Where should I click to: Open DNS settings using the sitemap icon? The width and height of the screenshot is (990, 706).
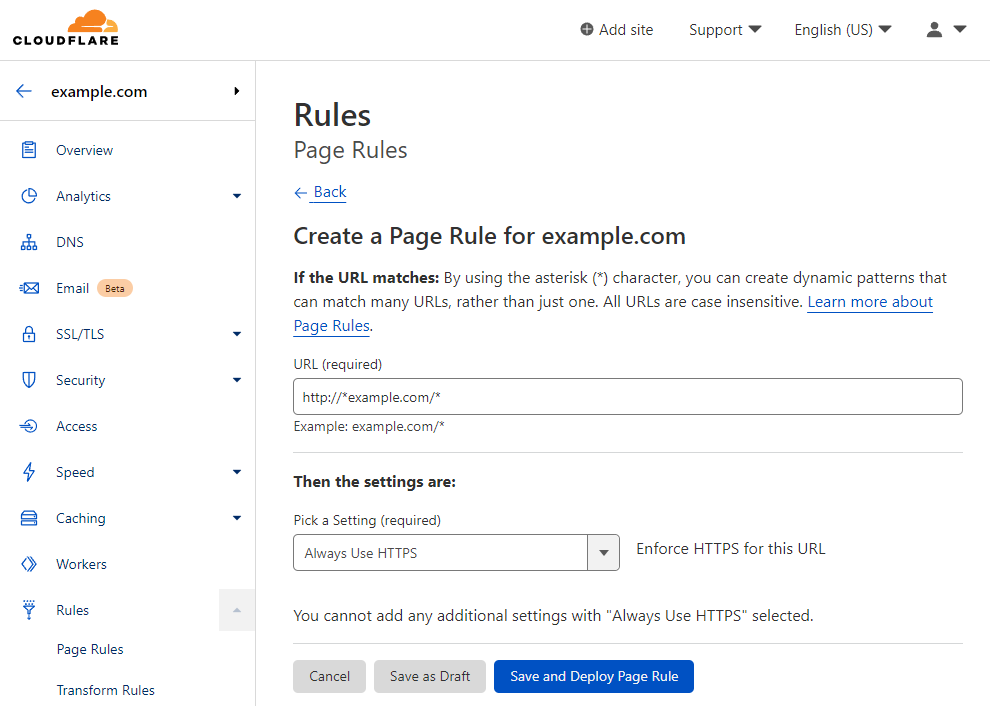point(28,242)
